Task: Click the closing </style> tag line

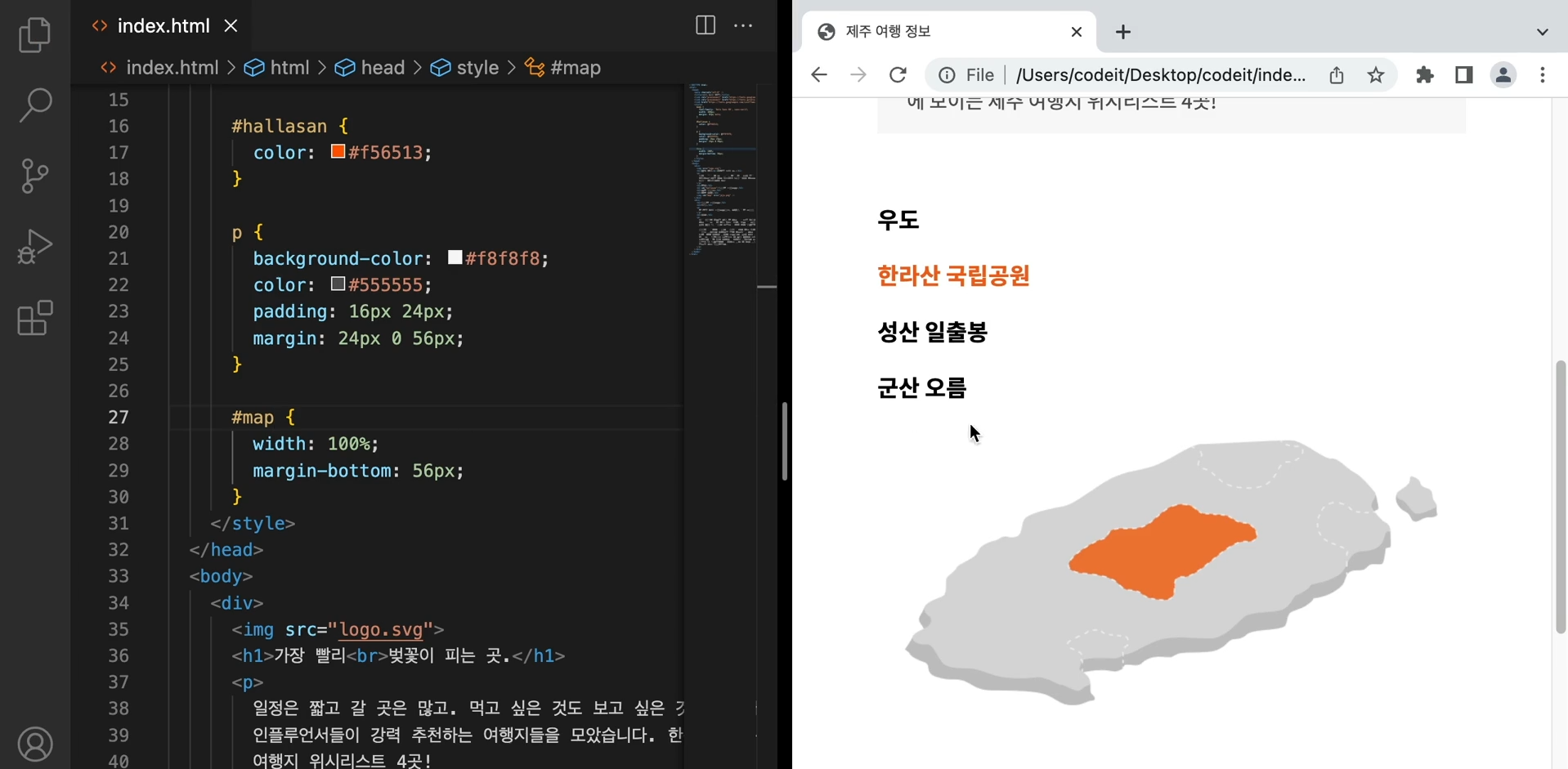Action: 253,523
